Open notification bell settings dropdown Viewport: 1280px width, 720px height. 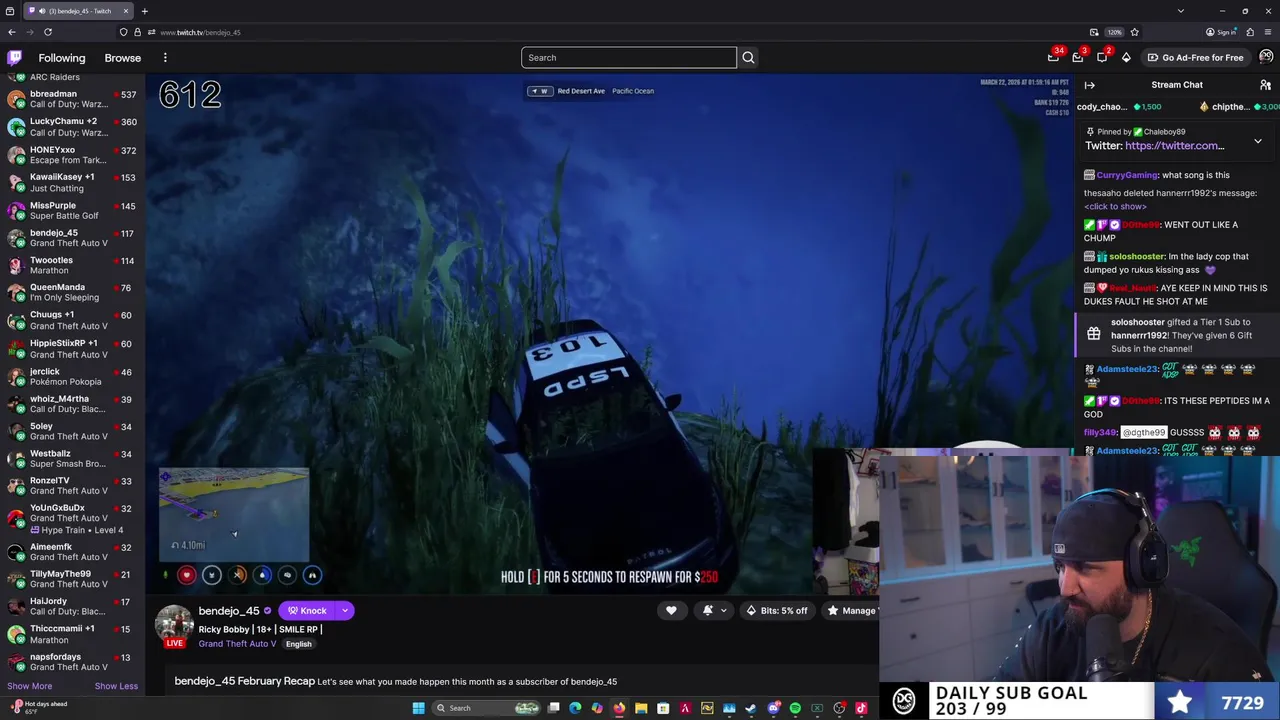713,611
